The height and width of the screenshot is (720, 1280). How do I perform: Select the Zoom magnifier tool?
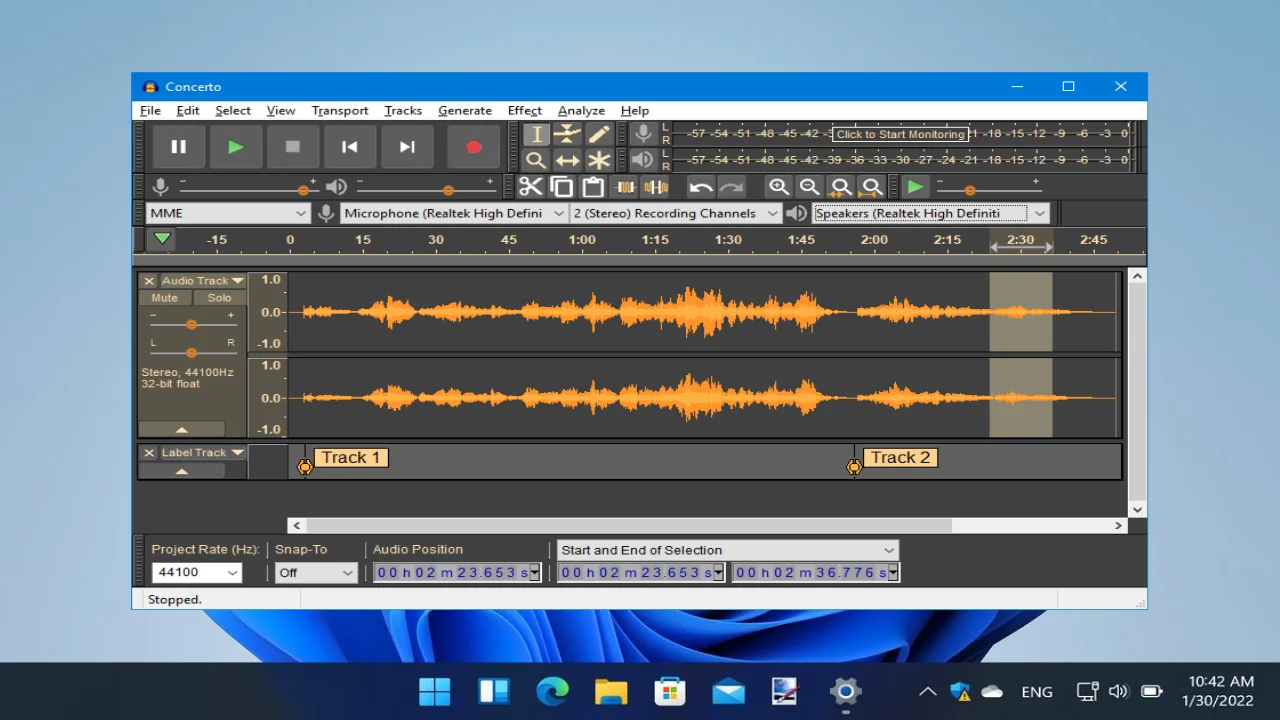[536, 160]
